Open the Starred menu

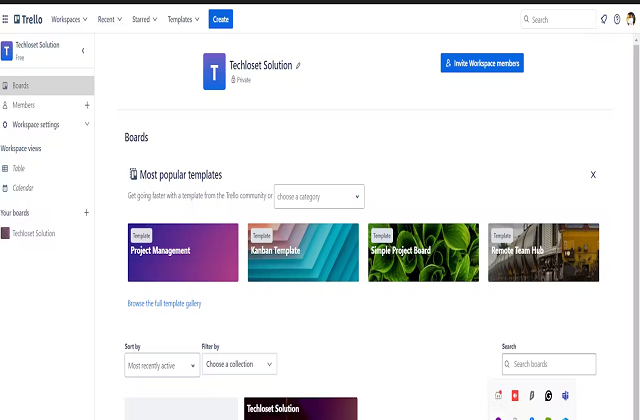point(144,19)
